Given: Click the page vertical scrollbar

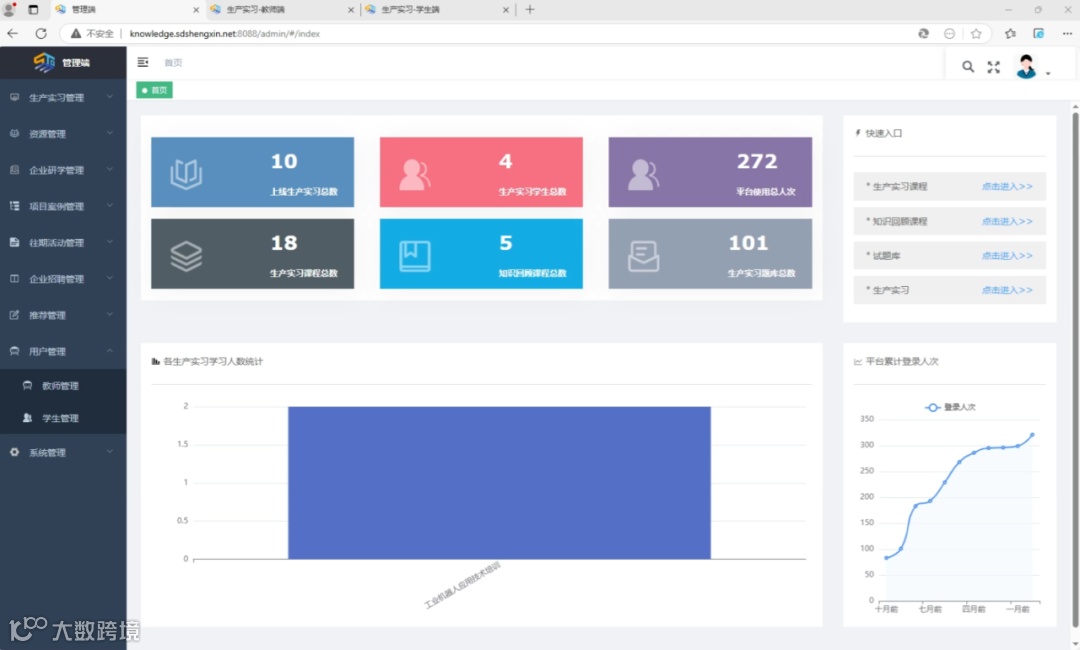Looking at the screenshot, I should point(1074,368).
